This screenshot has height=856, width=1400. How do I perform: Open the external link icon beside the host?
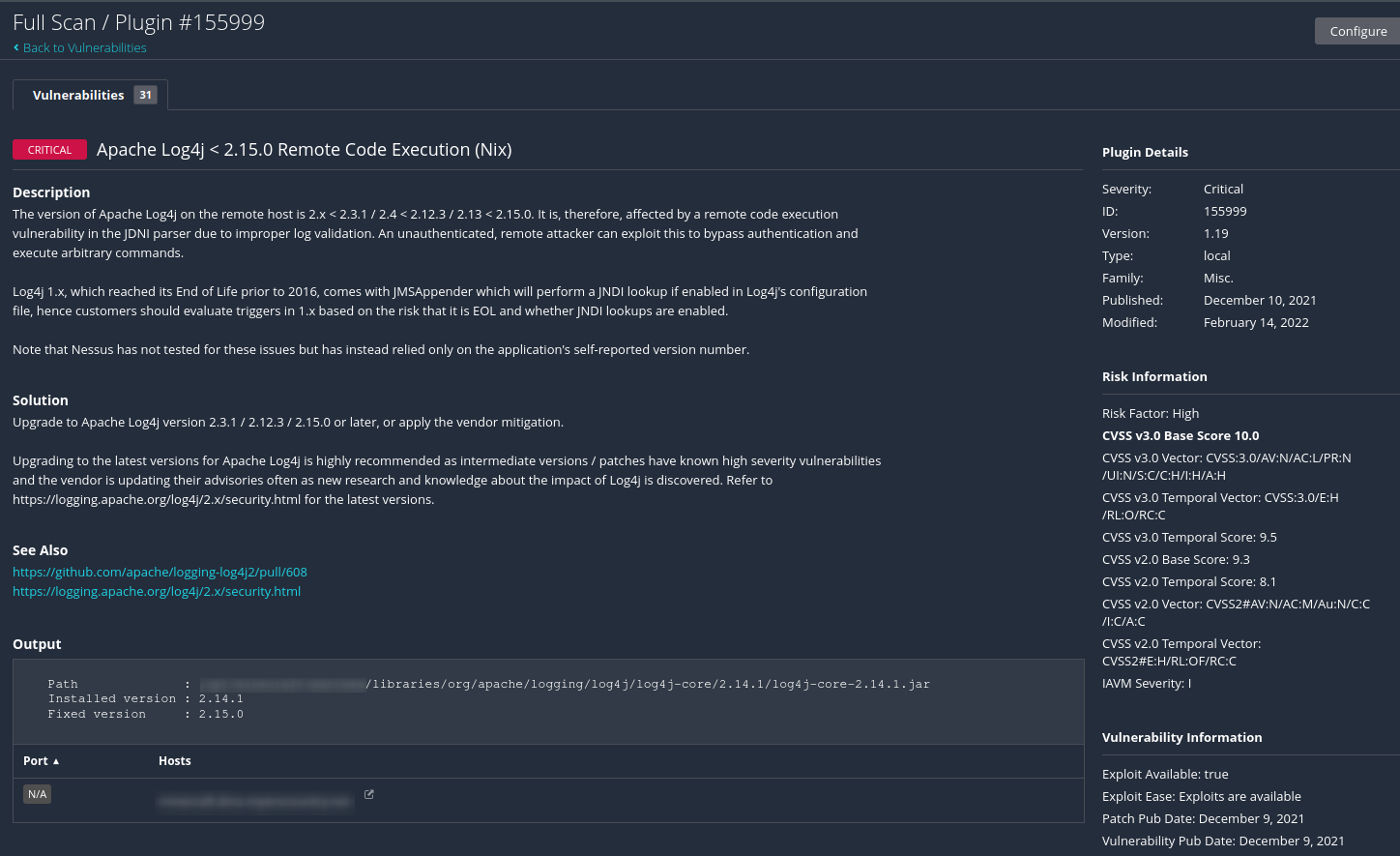coord(369,794)
